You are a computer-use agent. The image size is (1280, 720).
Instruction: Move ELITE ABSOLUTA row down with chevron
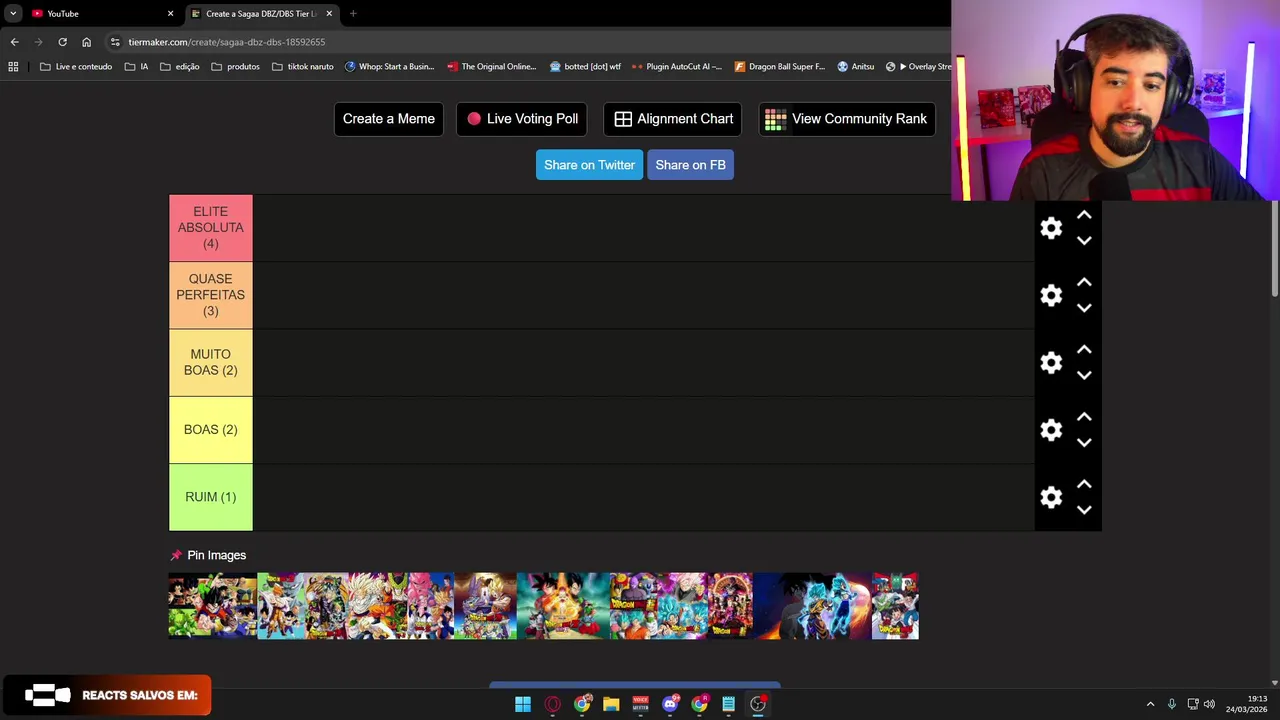coord(1084,241)
